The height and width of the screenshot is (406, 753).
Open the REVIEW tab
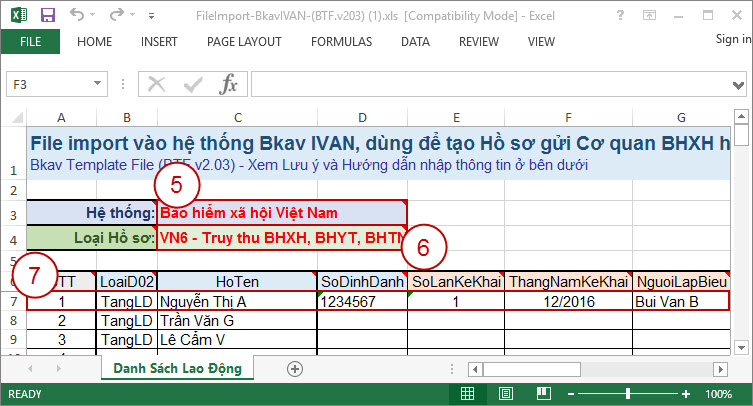point(479,42)
